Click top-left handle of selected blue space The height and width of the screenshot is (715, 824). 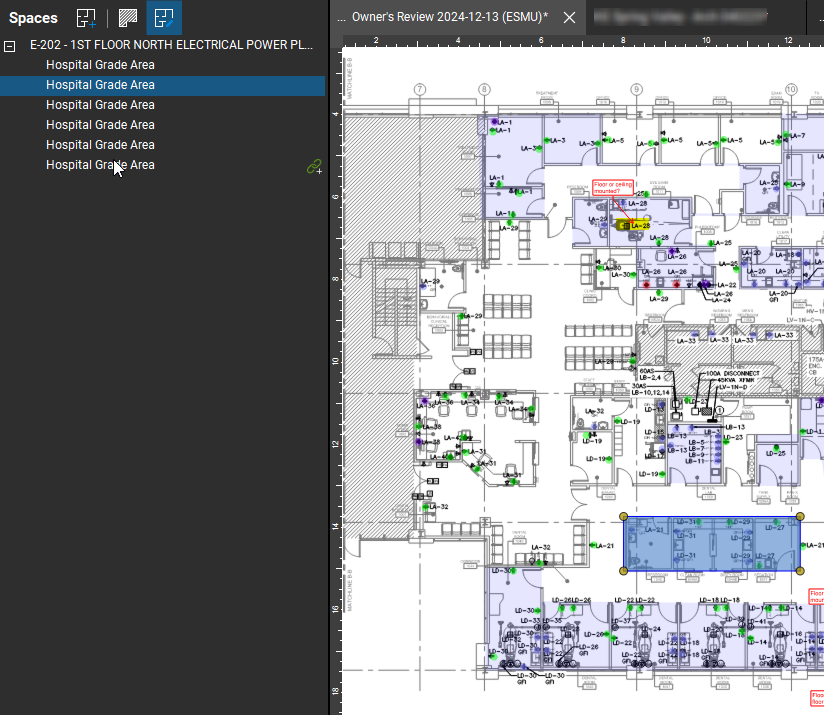coord(624,516)
